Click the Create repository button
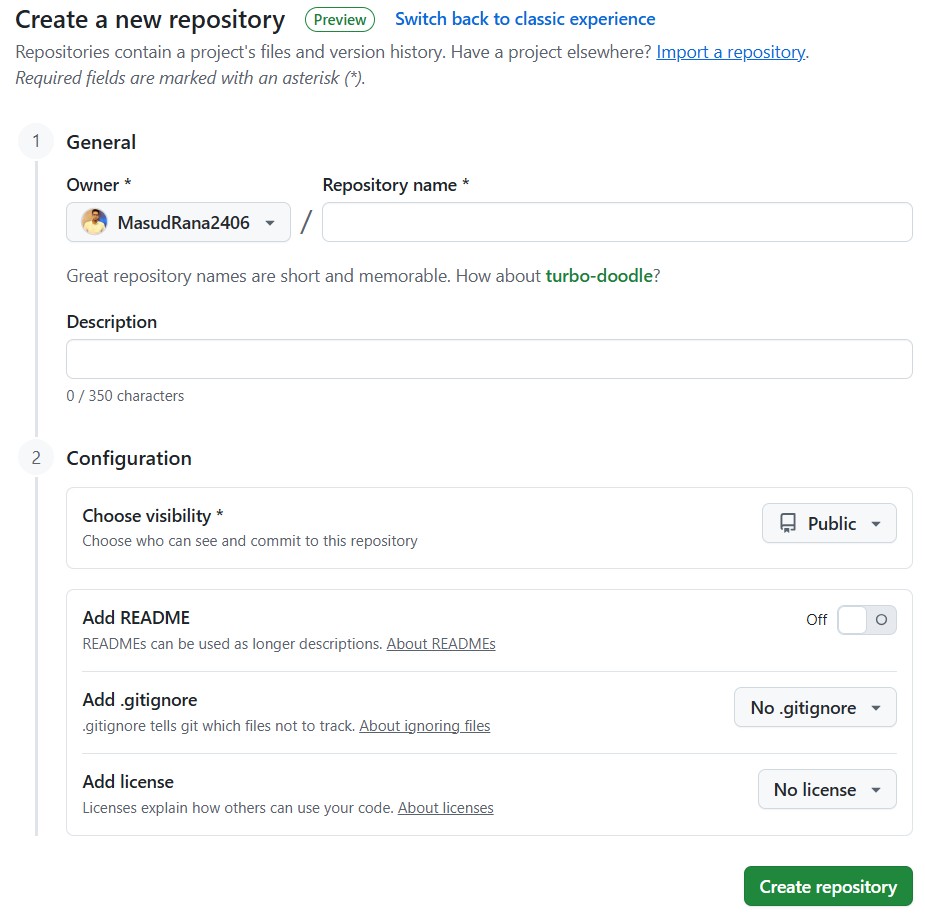This screenshot has width=925, height=920. 828,886
